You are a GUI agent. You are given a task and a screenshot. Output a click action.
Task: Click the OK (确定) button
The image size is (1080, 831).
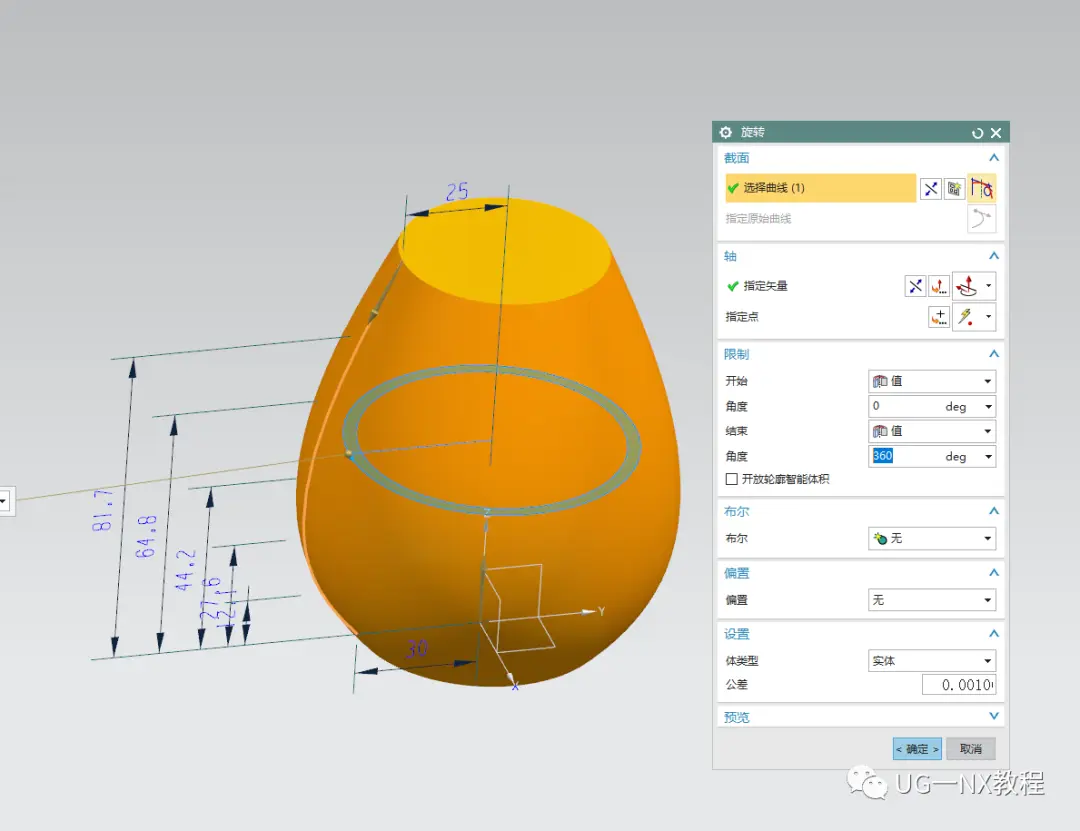pos(917,749)
